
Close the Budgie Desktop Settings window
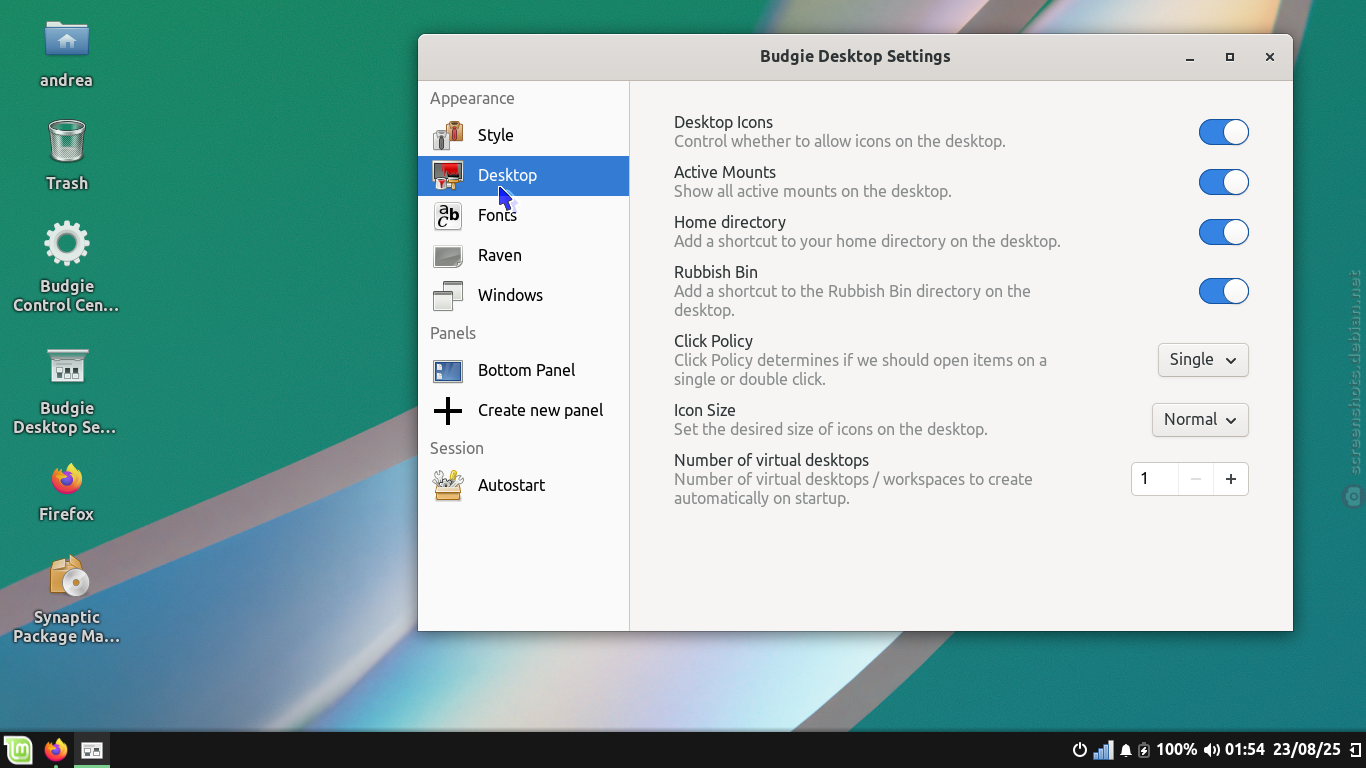pos(1270,57)
